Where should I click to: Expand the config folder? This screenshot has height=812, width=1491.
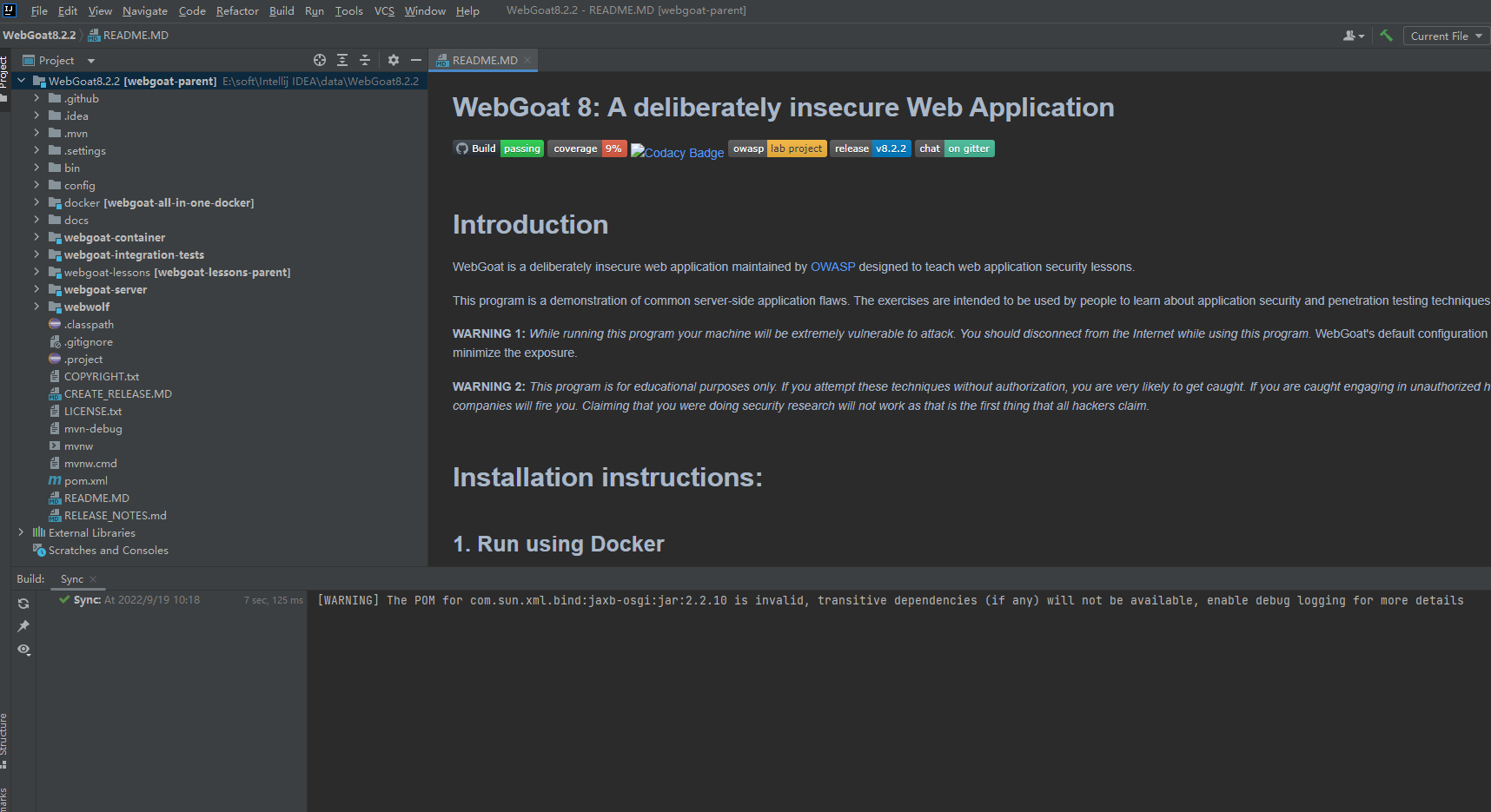coord(36,185)
